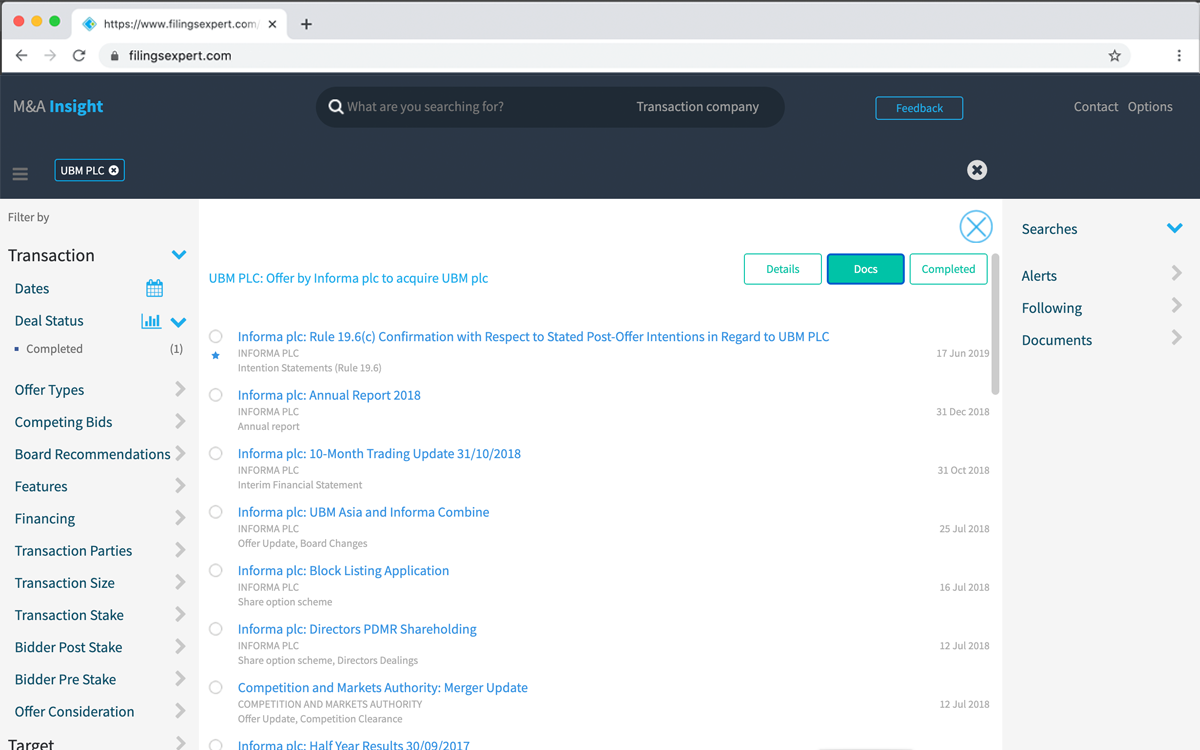Select radio for Block Listing Application

pos(216,570)
